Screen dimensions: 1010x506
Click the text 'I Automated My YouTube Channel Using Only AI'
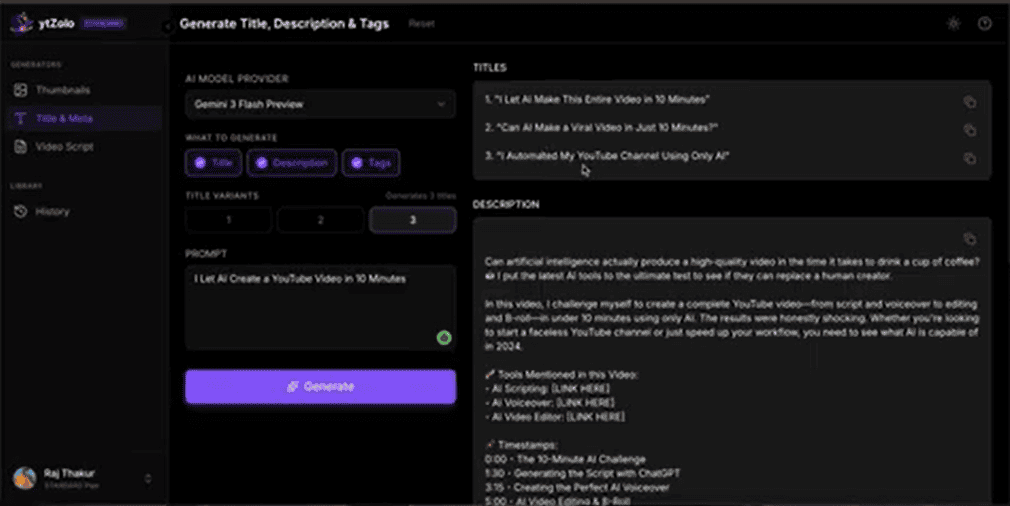(612, 156)
